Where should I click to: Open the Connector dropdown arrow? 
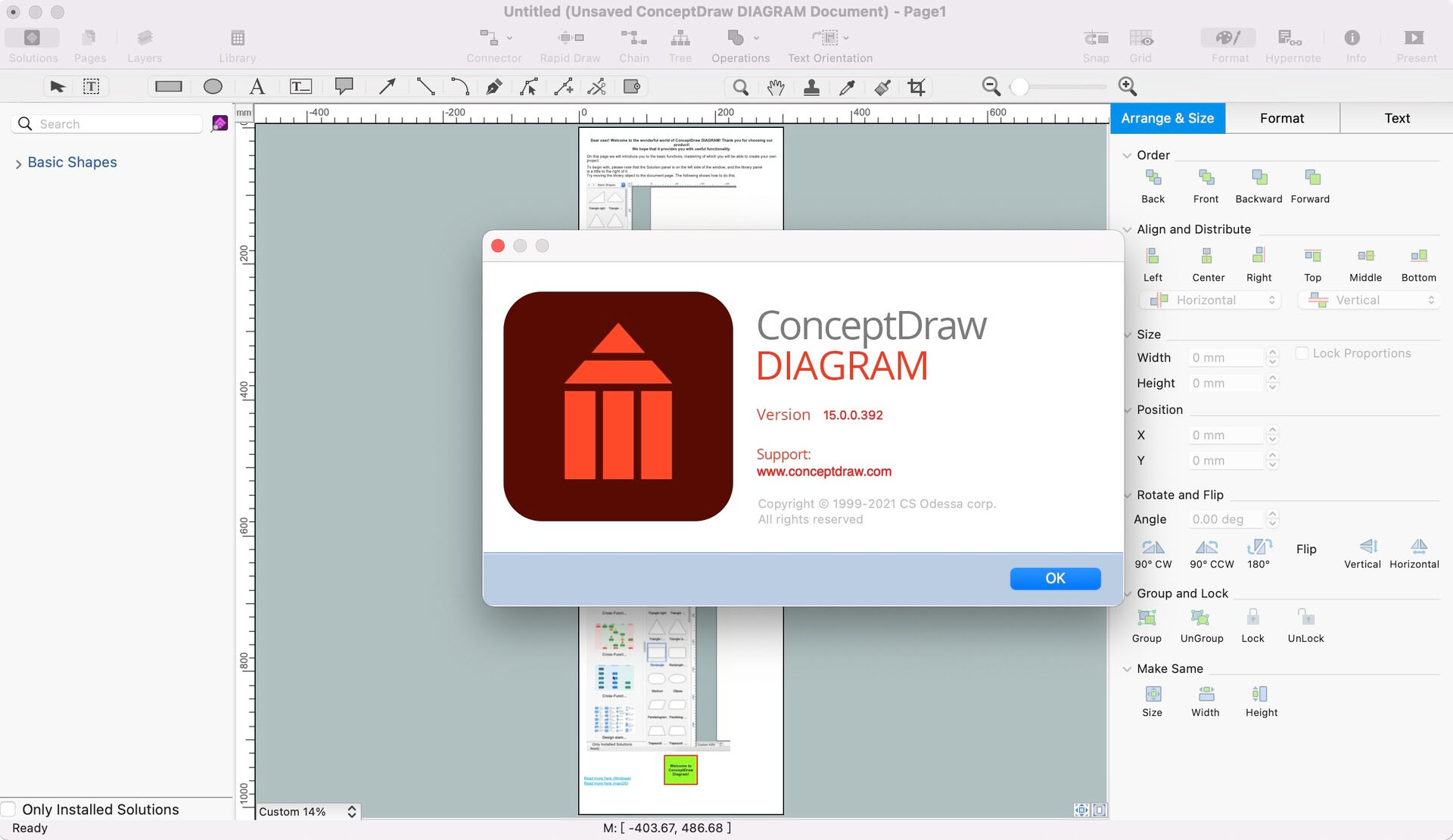tap(509, 38)
